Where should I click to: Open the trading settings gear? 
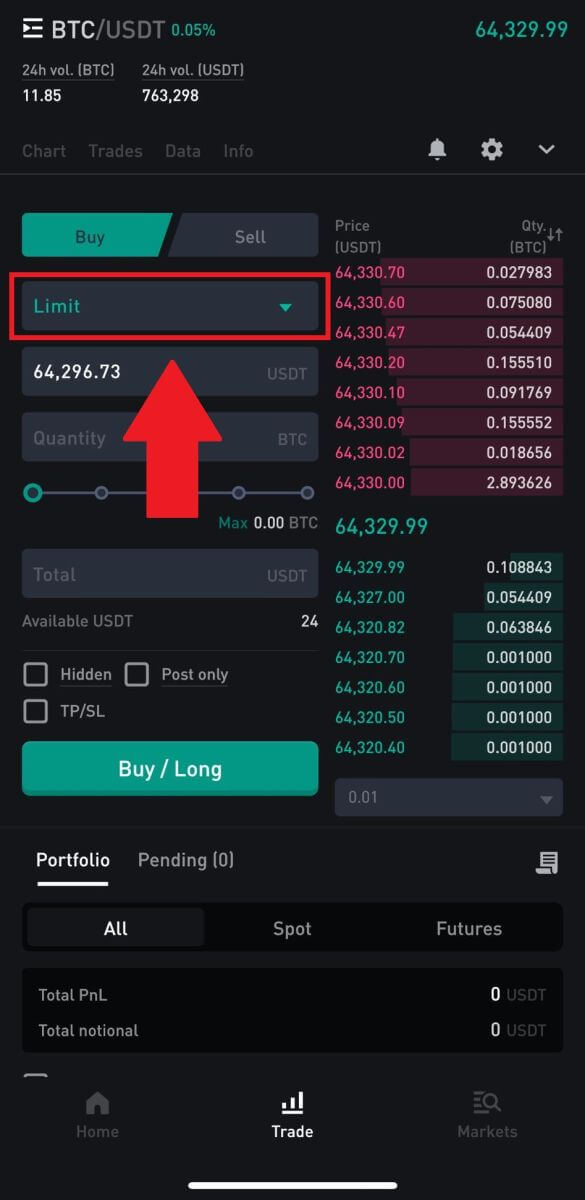pos(491,149)
